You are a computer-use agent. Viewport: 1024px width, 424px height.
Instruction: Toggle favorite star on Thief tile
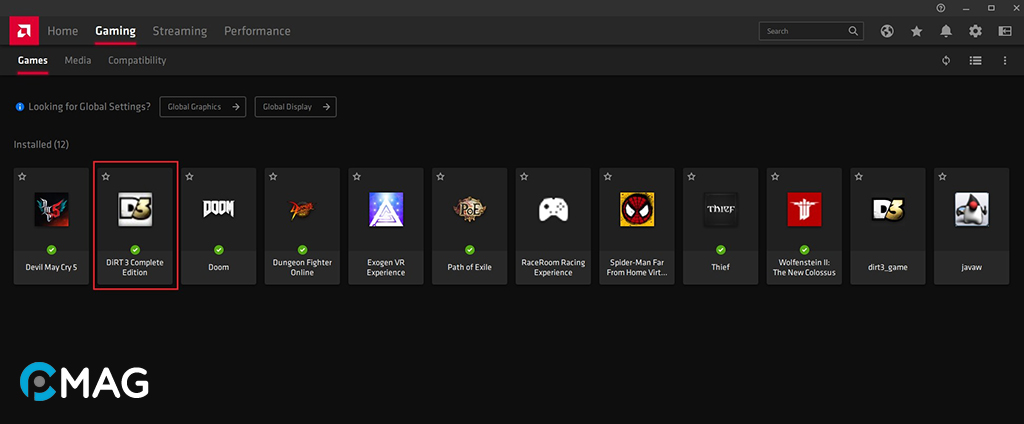(692, 177)
